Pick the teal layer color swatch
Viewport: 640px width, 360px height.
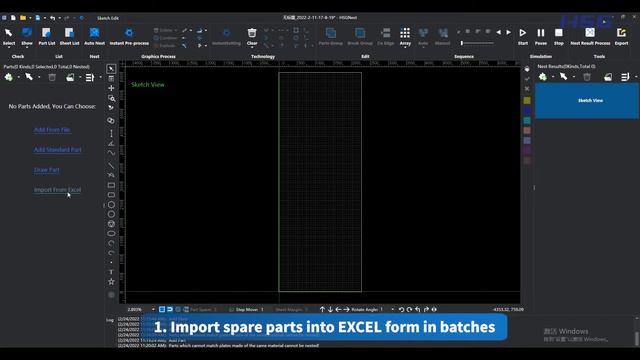click(527, 120)
